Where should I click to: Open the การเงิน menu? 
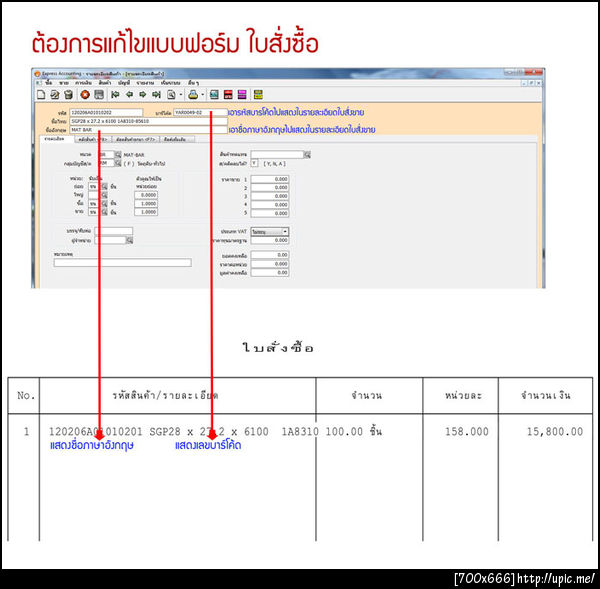click(x=82, y=83)
